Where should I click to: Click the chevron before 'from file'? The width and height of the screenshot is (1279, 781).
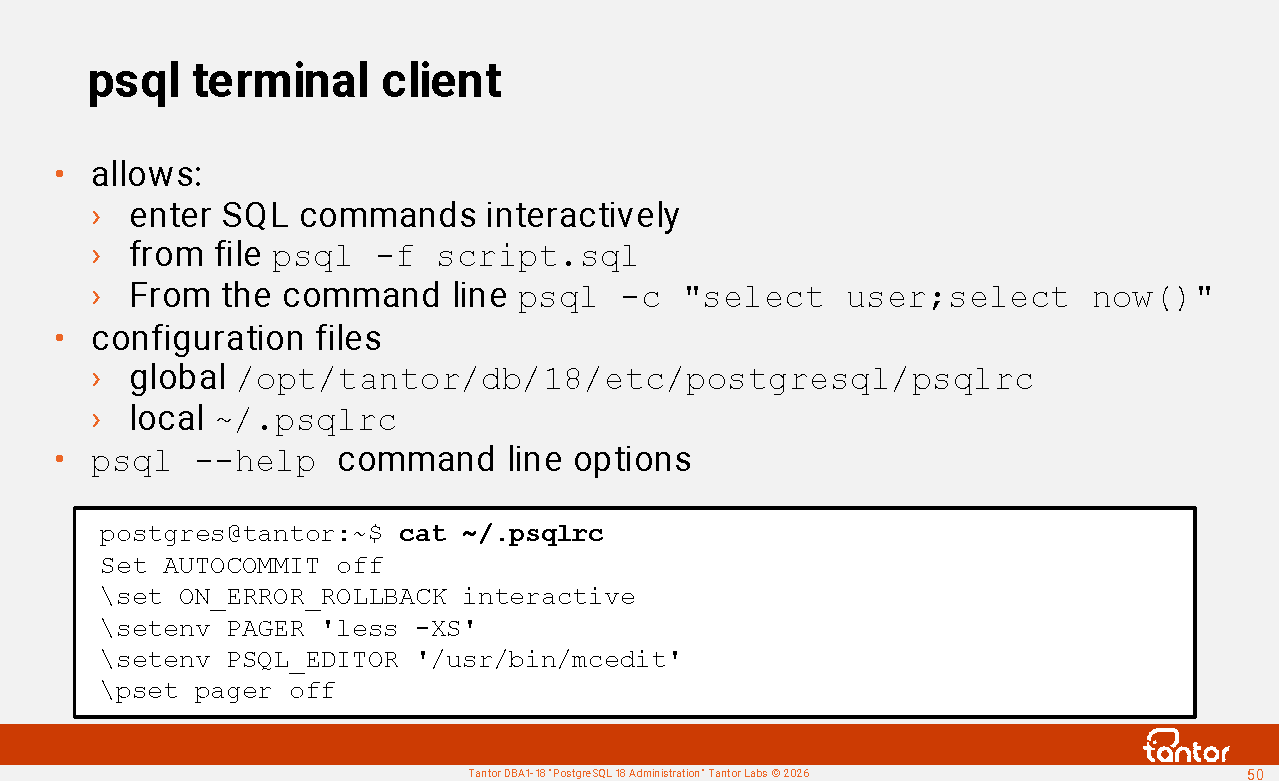coord(96,256)
